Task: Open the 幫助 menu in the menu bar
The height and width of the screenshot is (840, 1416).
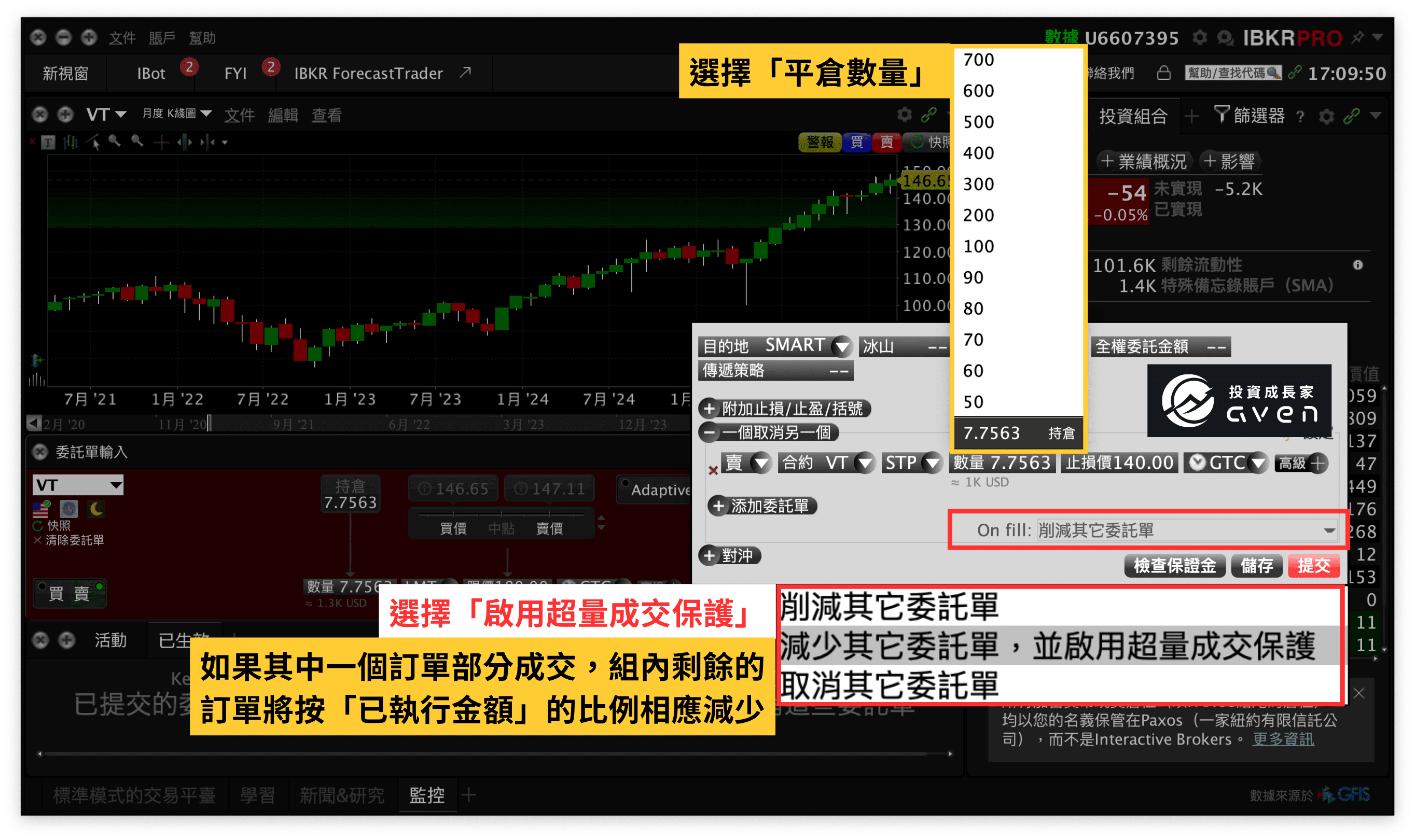Action: pos(202,37)
